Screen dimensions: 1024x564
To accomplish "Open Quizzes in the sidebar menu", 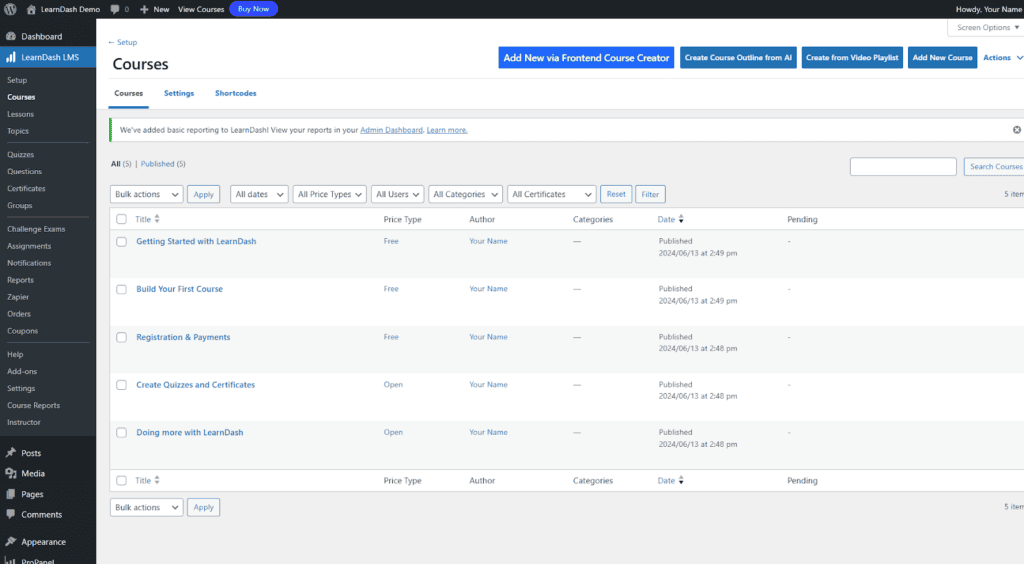I will click(20, 155).
